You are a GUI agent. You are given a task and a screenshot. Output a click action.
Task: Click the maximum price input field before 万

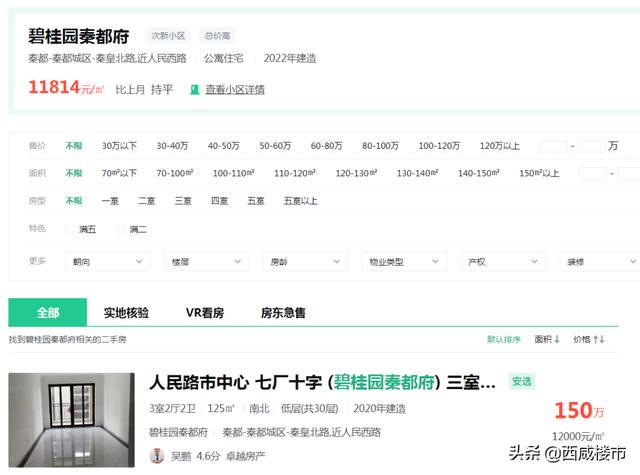(591, 146)
